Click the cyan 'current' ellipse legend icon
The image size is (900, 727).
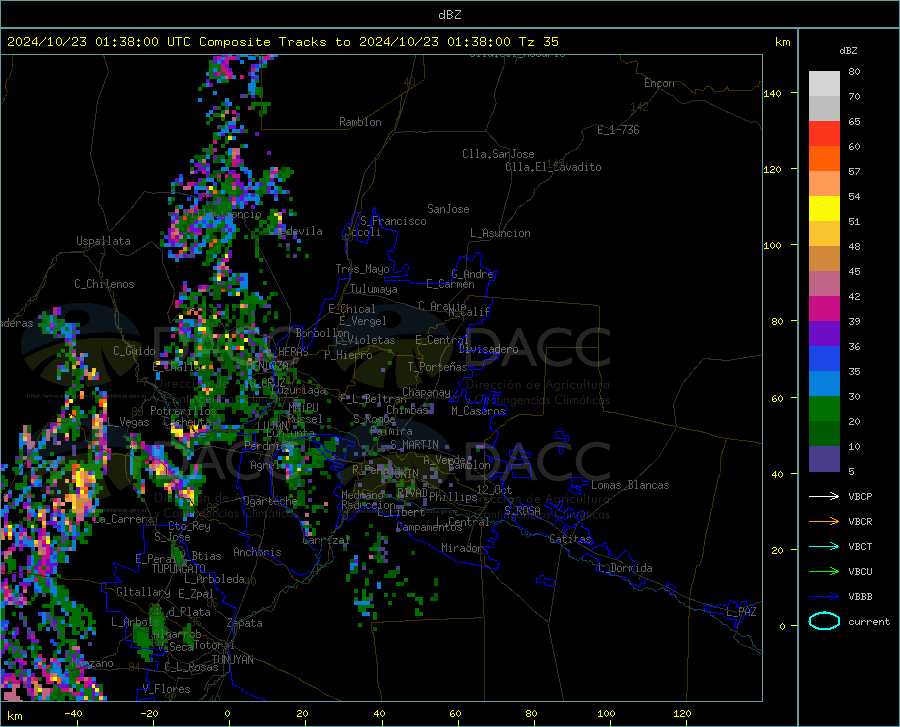click(824, 621)
